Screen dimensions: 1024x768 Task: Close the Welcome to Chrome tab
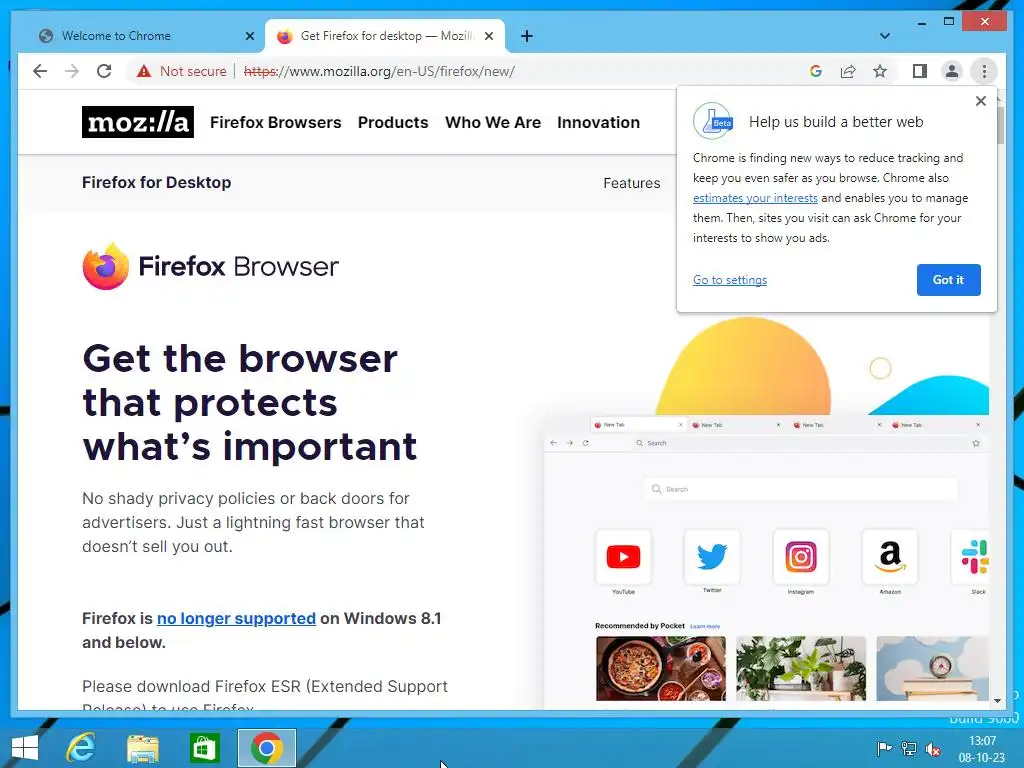249,36
